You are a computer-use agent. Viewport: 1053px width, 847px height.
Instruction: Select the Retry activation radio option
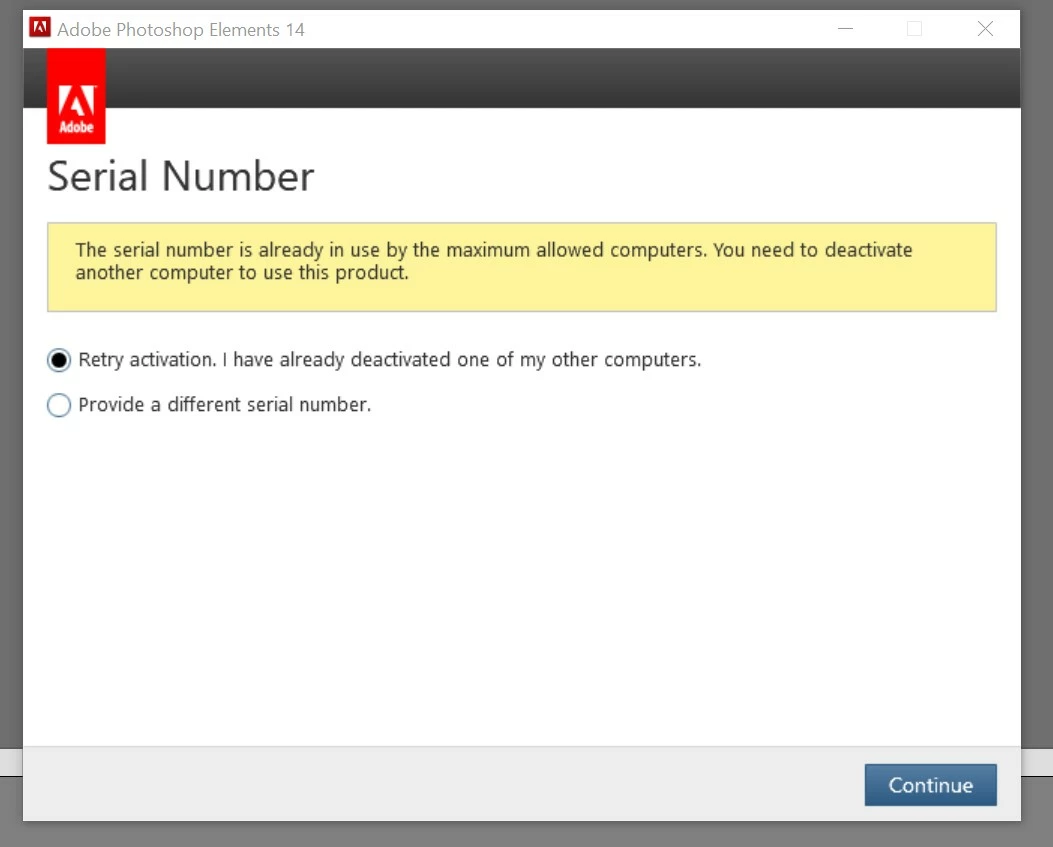pyautogui.click(x=59, y=361)
